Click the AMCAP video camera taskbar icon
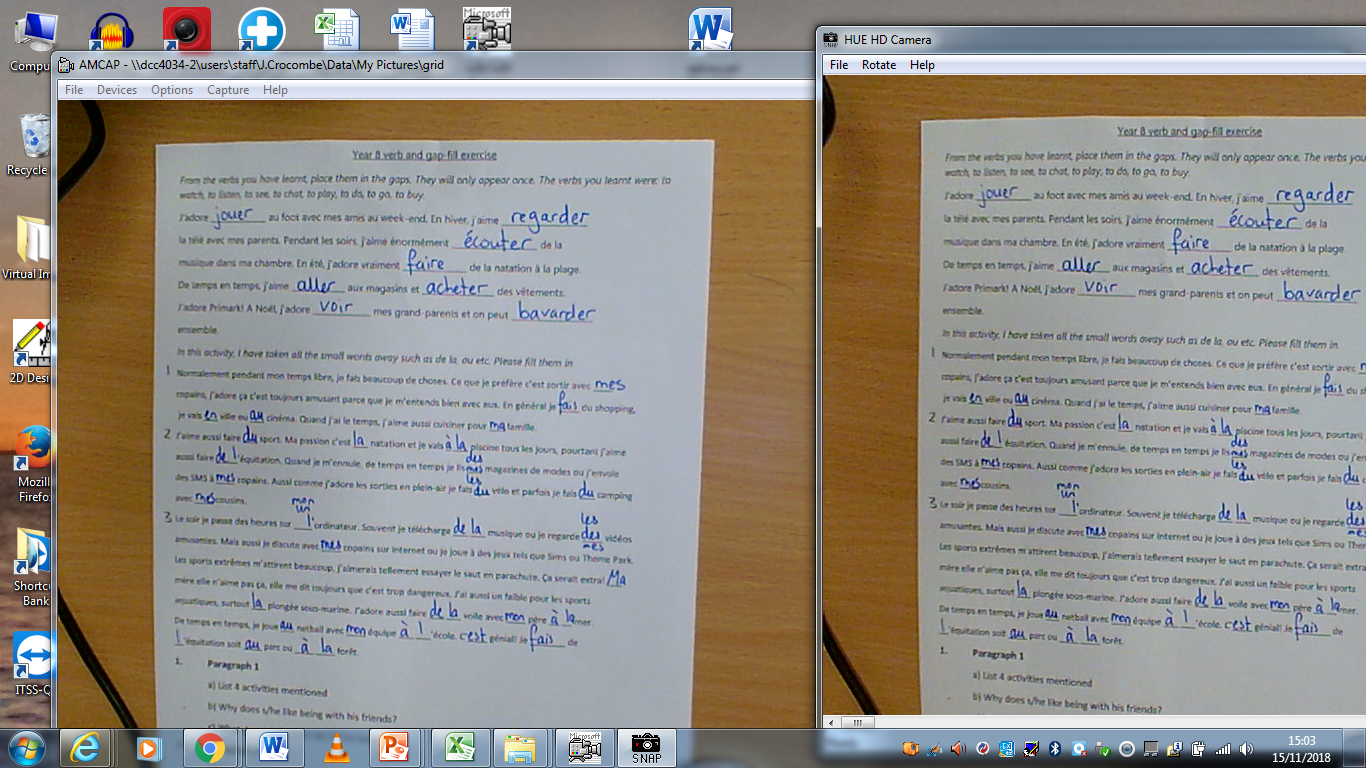Image resolution: width=1366 pixels, height=768 pixels. point(584,748)
